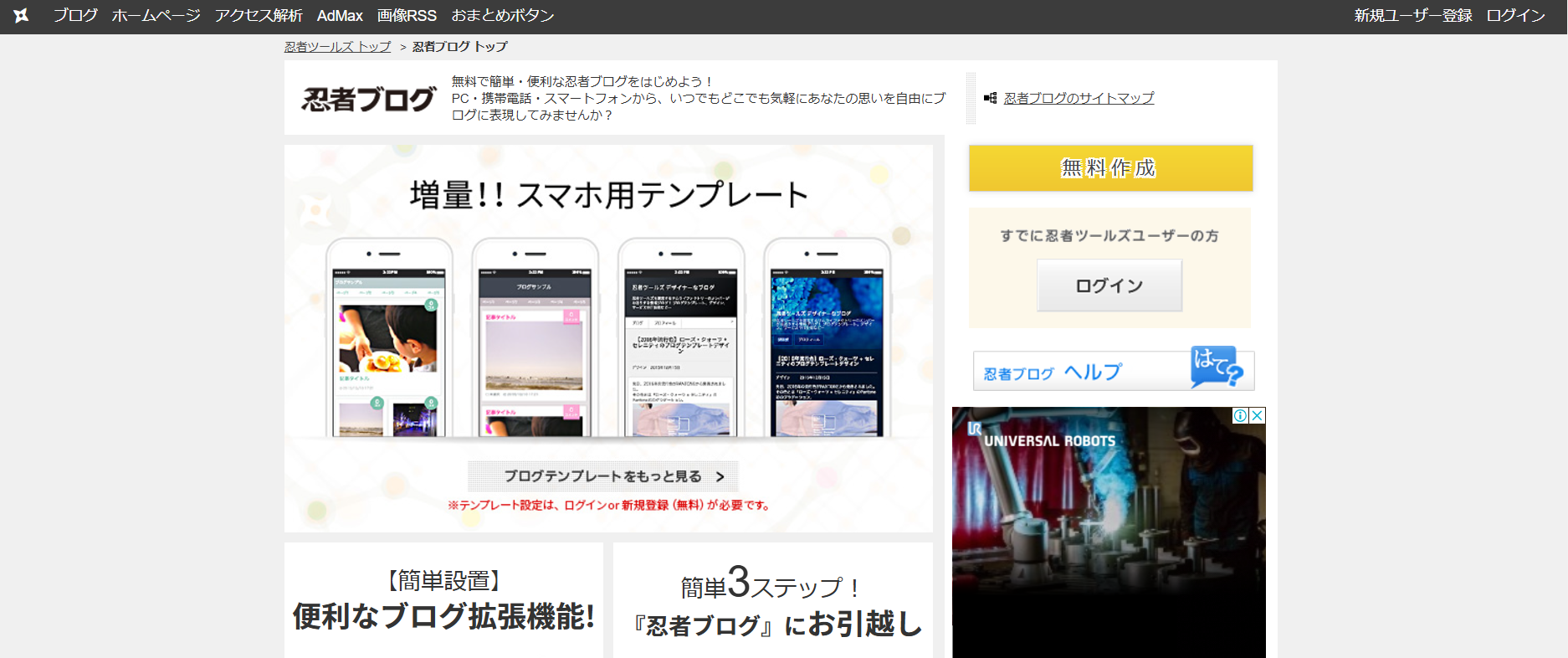Screen dimensions: 1568x658
Task: Click the sitemap icon beside 忍者ブログのサイトマップ
Action: 991,98
